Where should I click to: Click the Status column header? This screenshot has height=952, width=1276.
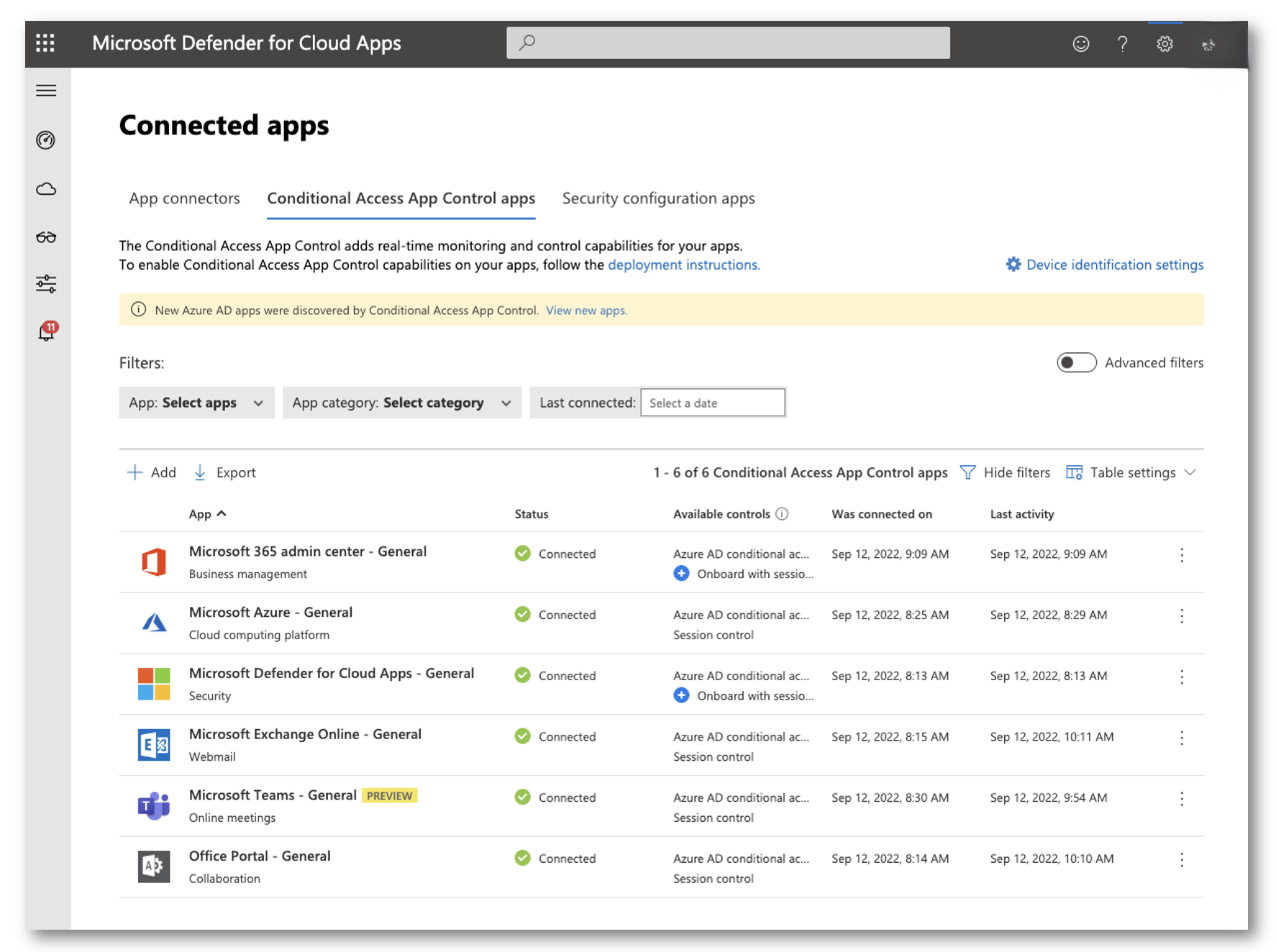point(532,513)
